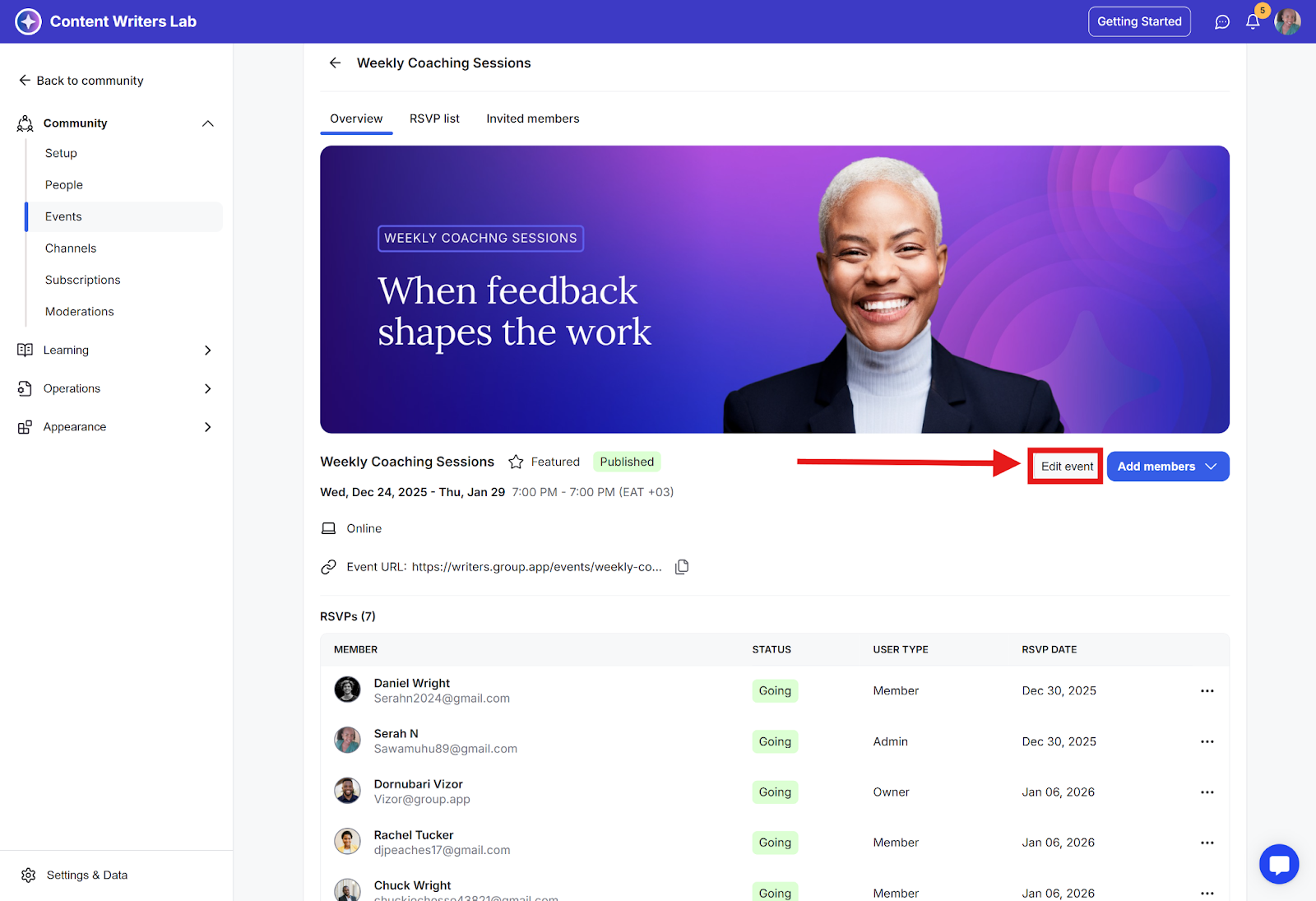
Task: Collapse the Community section chevron
Action: point(208,123)
